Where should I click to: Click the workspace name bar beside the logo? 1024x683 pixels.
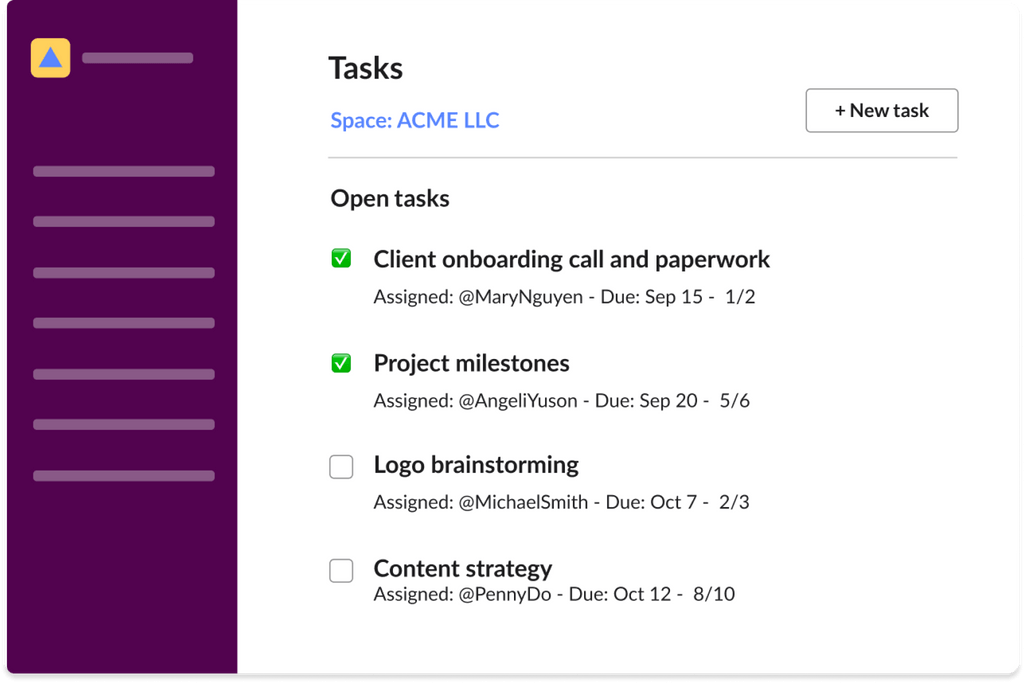(x=137, y=58)
